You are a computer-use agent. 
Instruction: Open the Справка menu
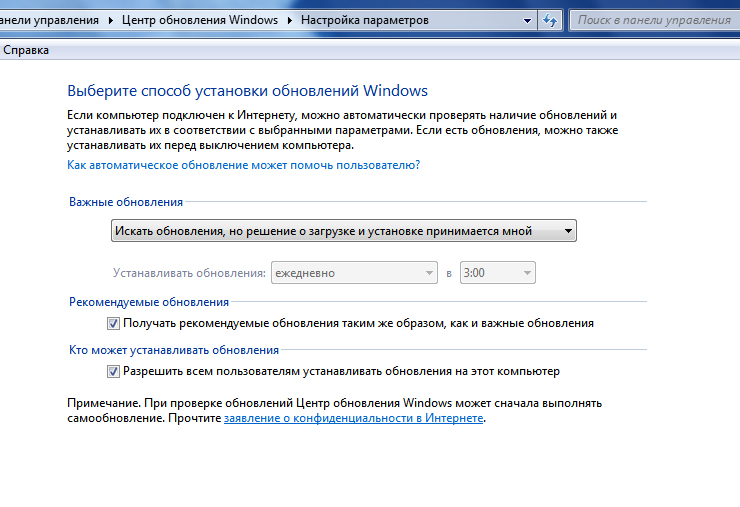[25, 50]
